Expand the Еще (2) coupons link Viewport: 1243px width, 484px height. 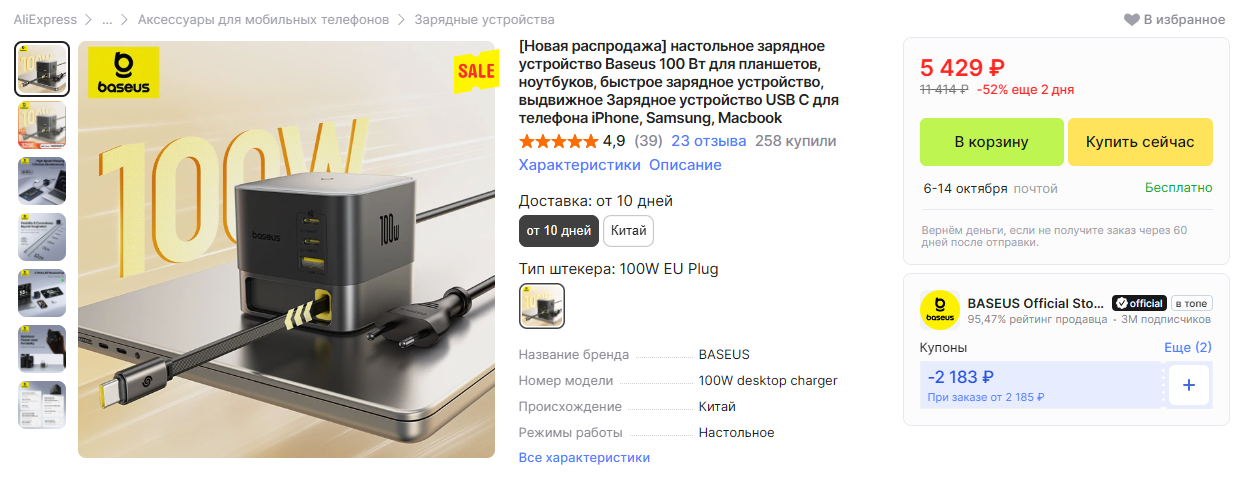click(x=1188, y=347)
